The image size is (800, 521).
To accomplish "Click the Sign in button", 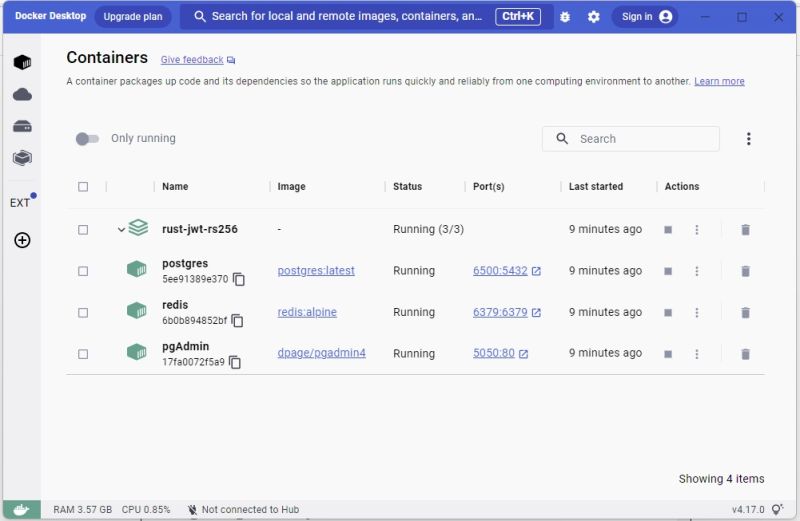I will click(x=645, y=17).
